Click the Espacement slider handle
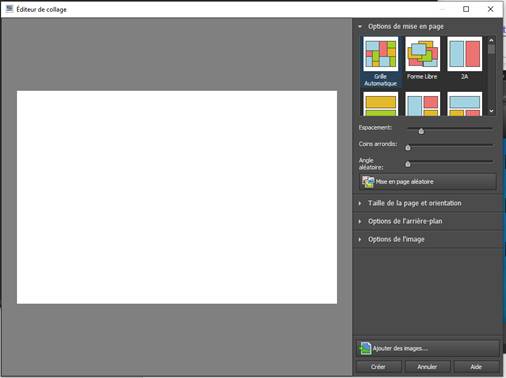506x378 pixels. coord(421,131)
